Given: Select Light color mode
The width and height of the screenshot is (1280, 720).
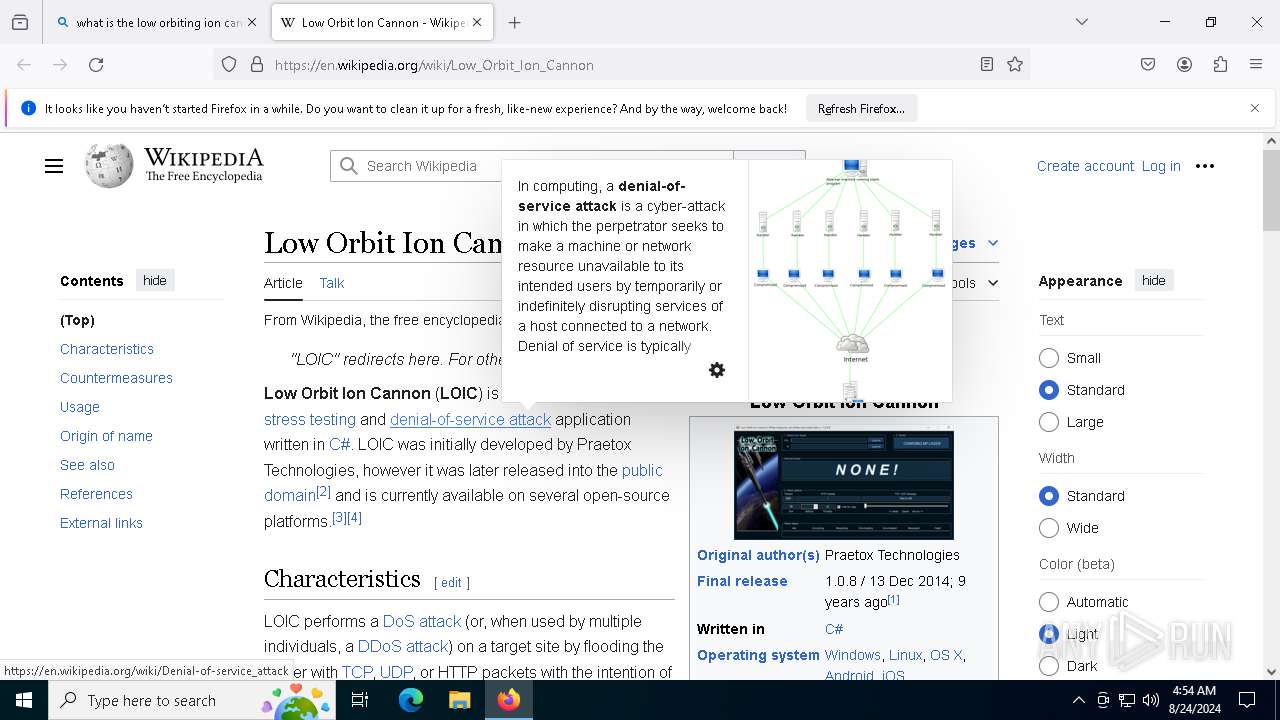Looking at the screenshot, I should point(1049,634).
